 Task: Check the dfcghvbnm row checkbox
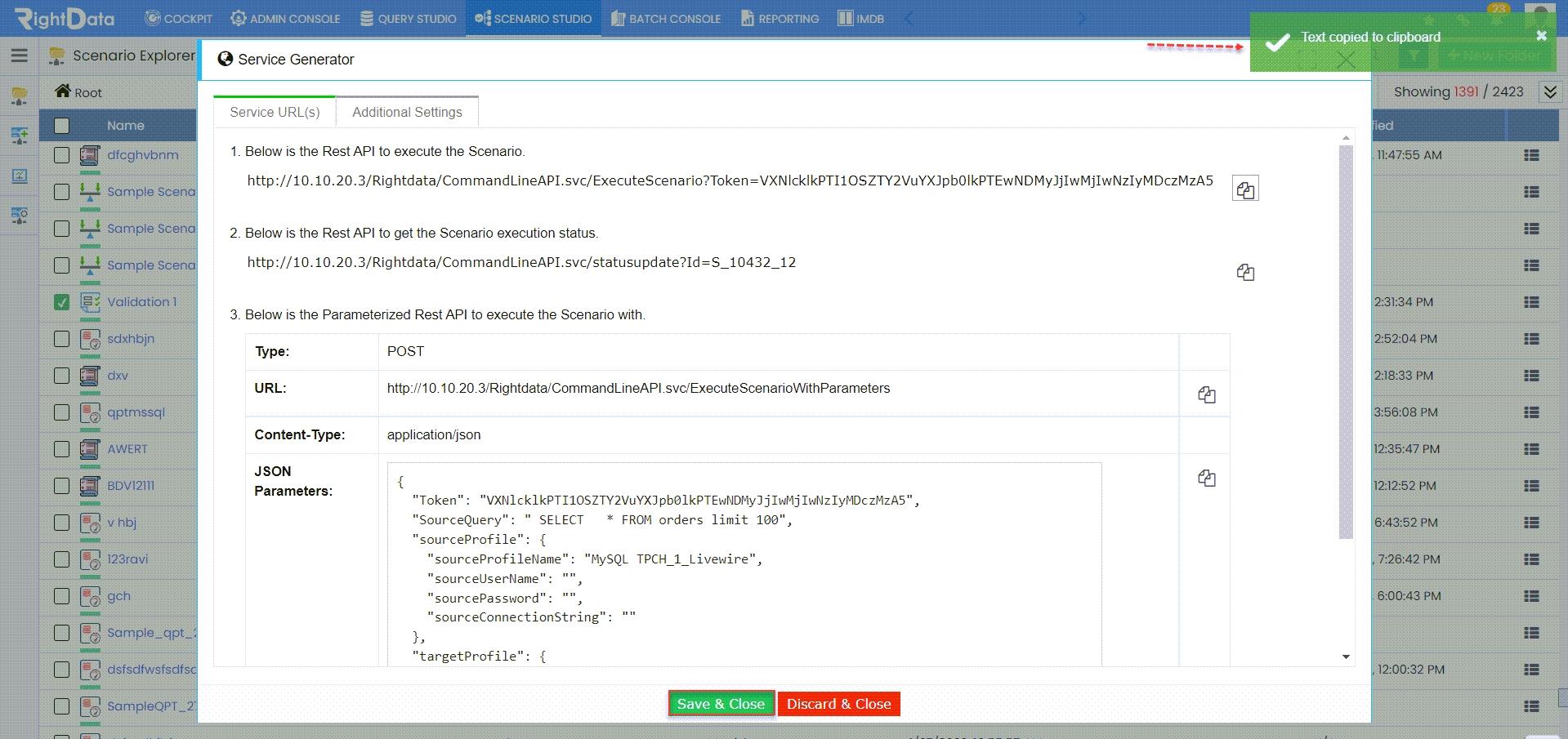point(62,155)
